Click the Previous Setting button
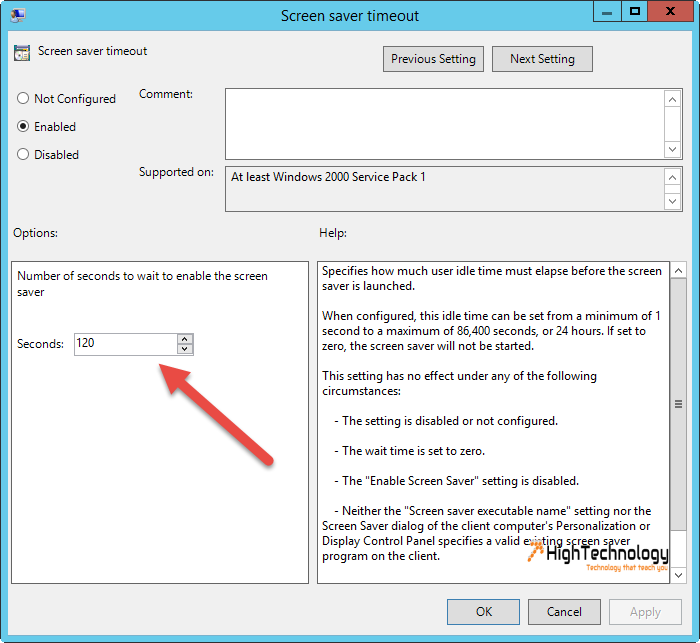Screen dimensions: 700x643 click(x=433, y=59)
